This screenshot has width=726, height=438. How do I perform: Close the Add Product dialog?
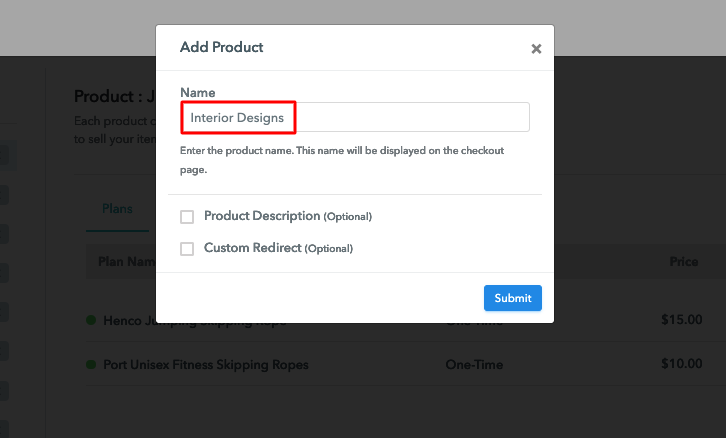point(536,49)
